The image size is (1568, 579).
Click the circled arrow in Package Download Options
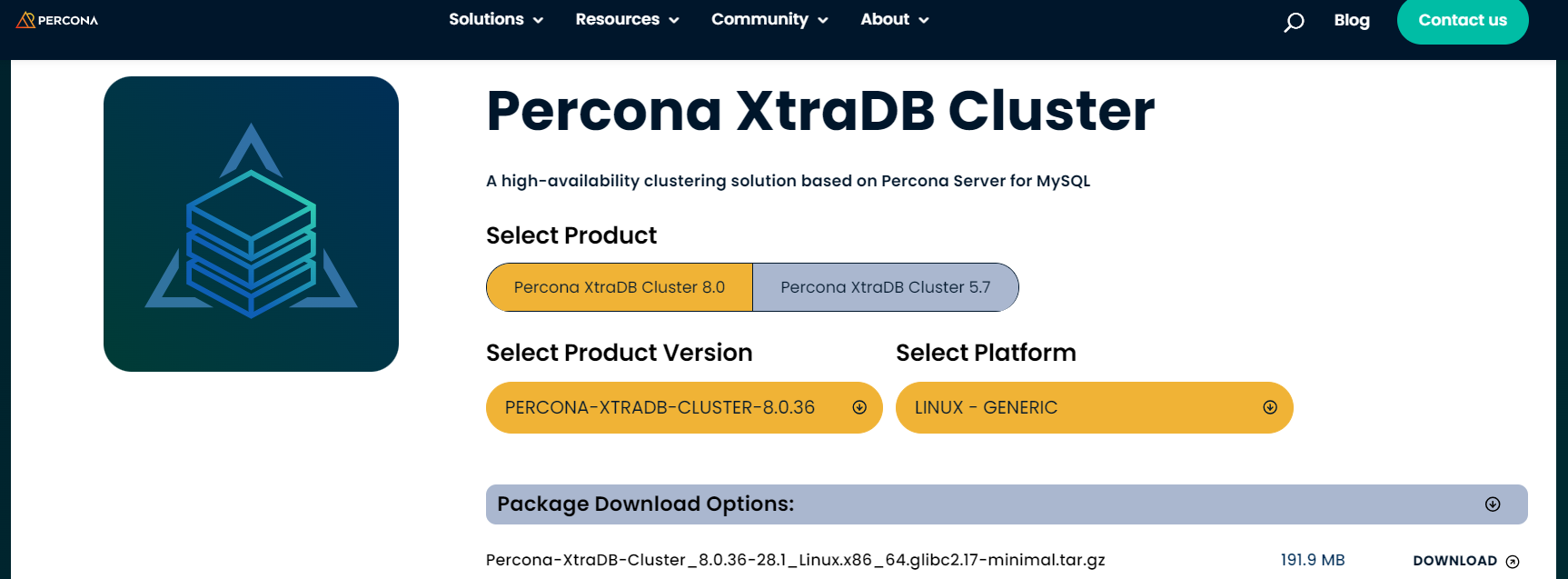coord(1493,504)
